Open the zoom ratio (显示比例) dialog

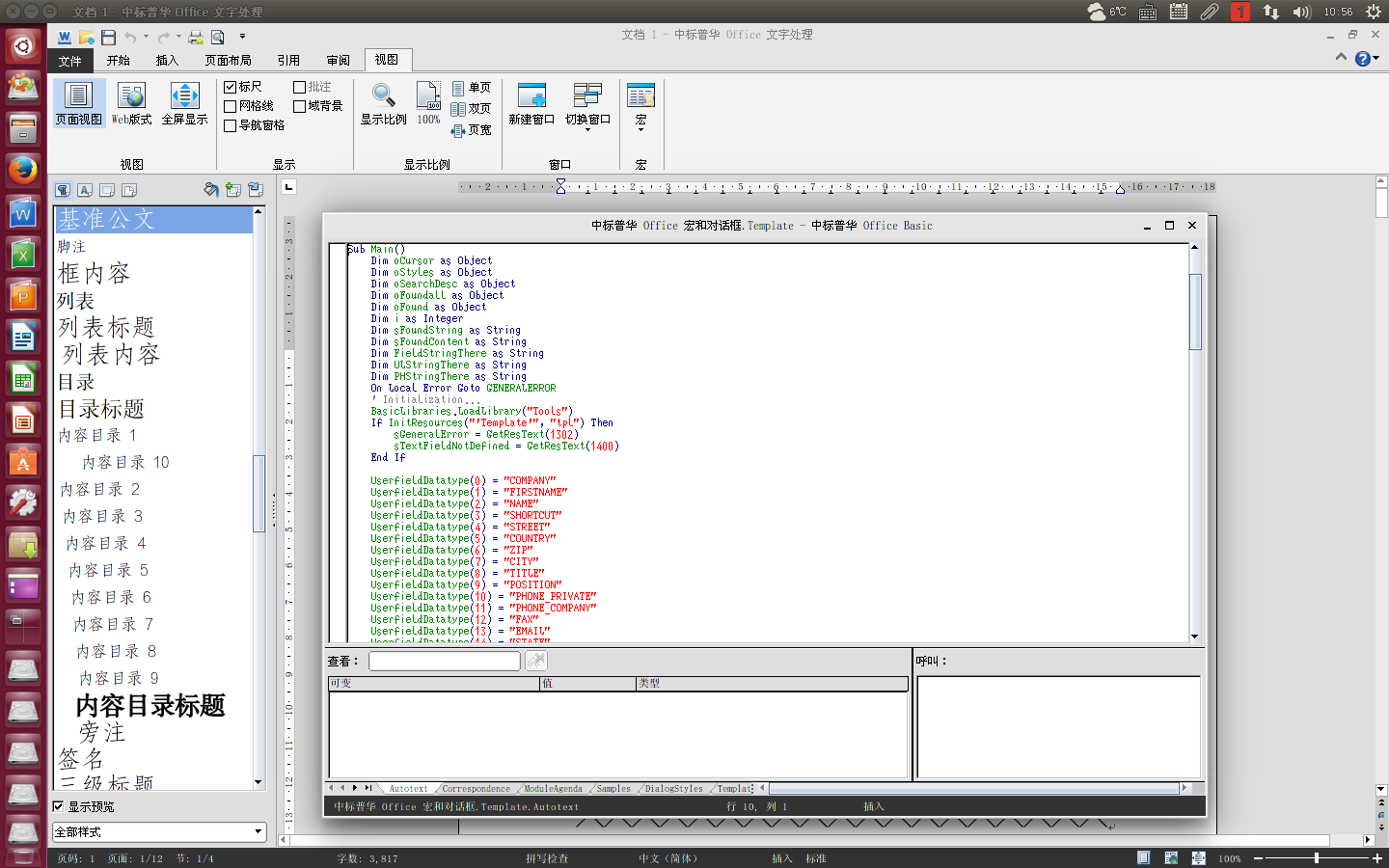tap(384, 104)
